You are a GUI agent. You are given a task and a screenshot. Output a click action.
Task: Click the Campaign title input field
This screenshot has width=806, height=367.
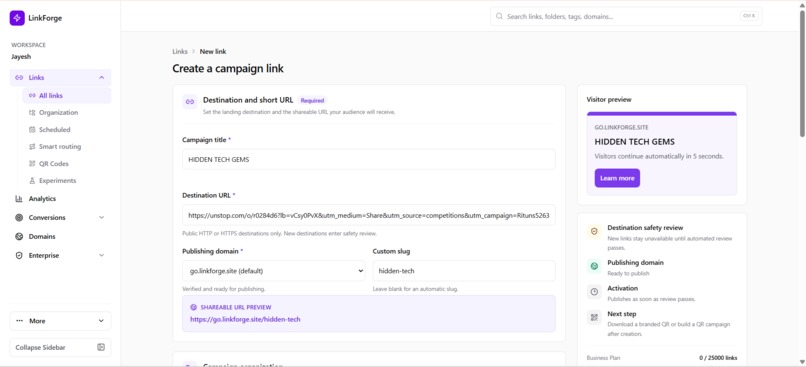[369, 159]
